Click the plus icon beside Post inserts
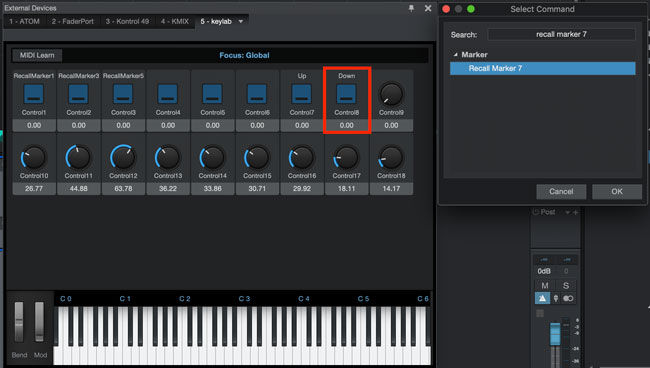 point(575,213)
